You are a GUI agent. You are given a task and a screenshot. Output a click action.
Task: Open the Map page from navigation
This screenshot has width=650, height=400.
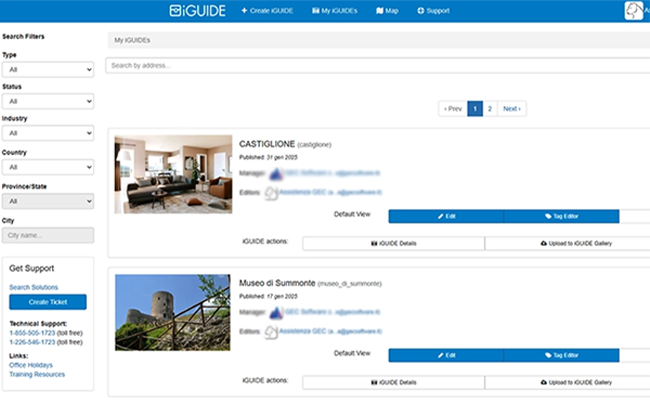pyautogui.click(x=387, y=11)
